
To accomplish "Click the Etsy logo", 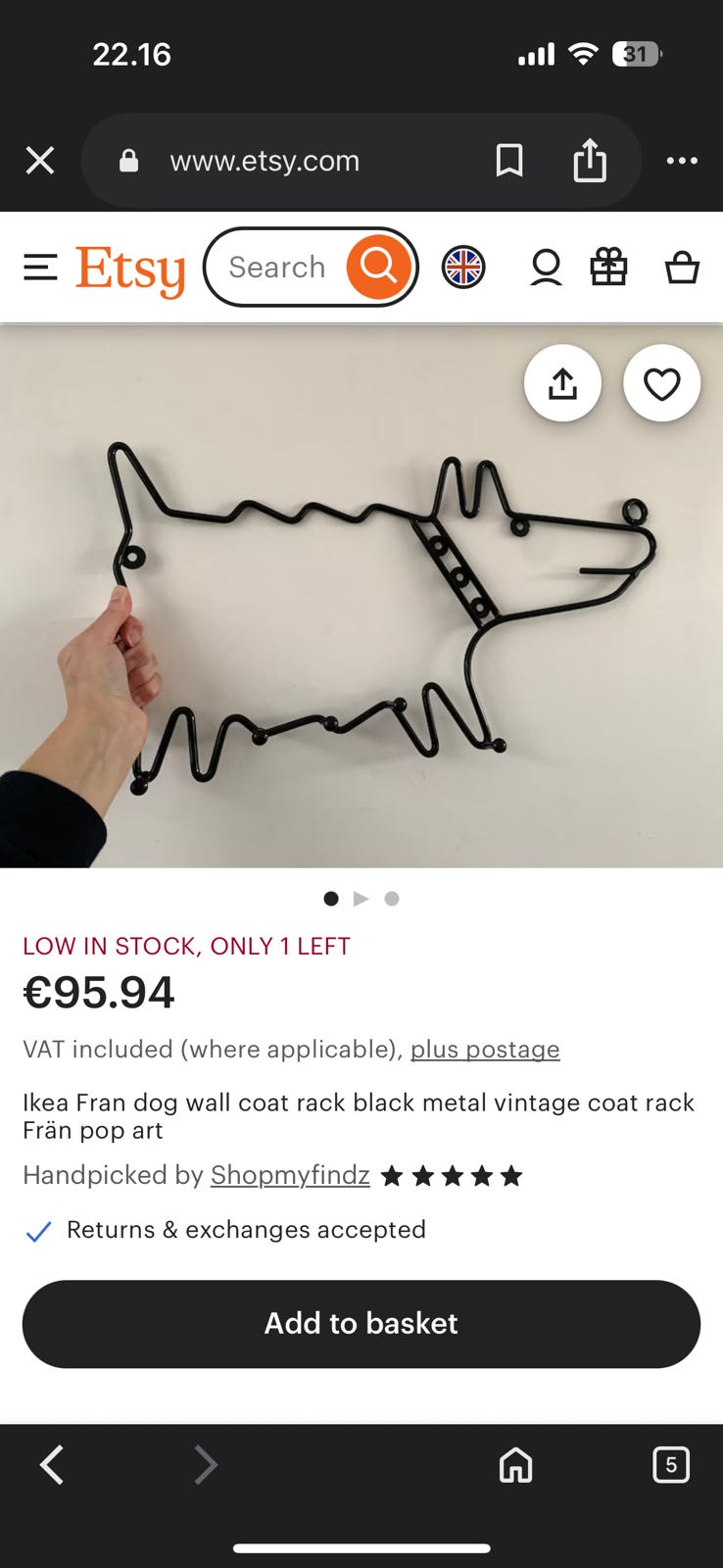I will [x=130, y=269].
